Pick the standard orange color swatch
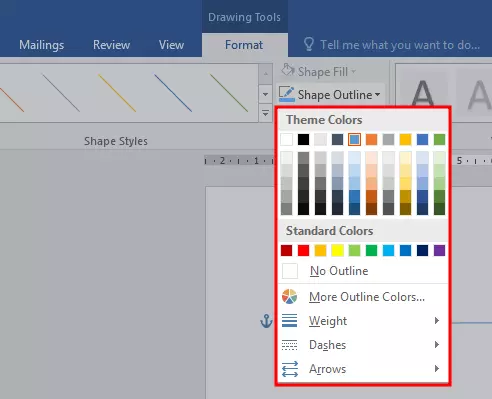Image resolution: width=492 pixels, height=399 pixels. [x=320, y=250]
